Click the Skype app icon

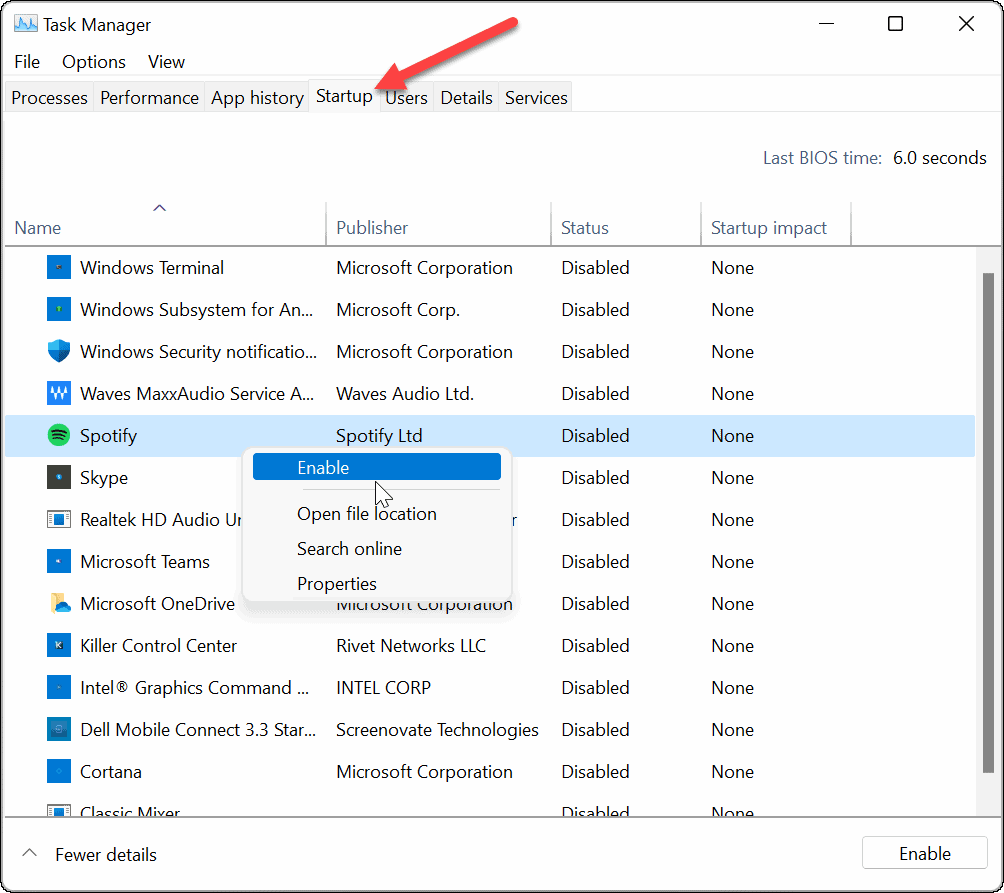tap(58, 477)
